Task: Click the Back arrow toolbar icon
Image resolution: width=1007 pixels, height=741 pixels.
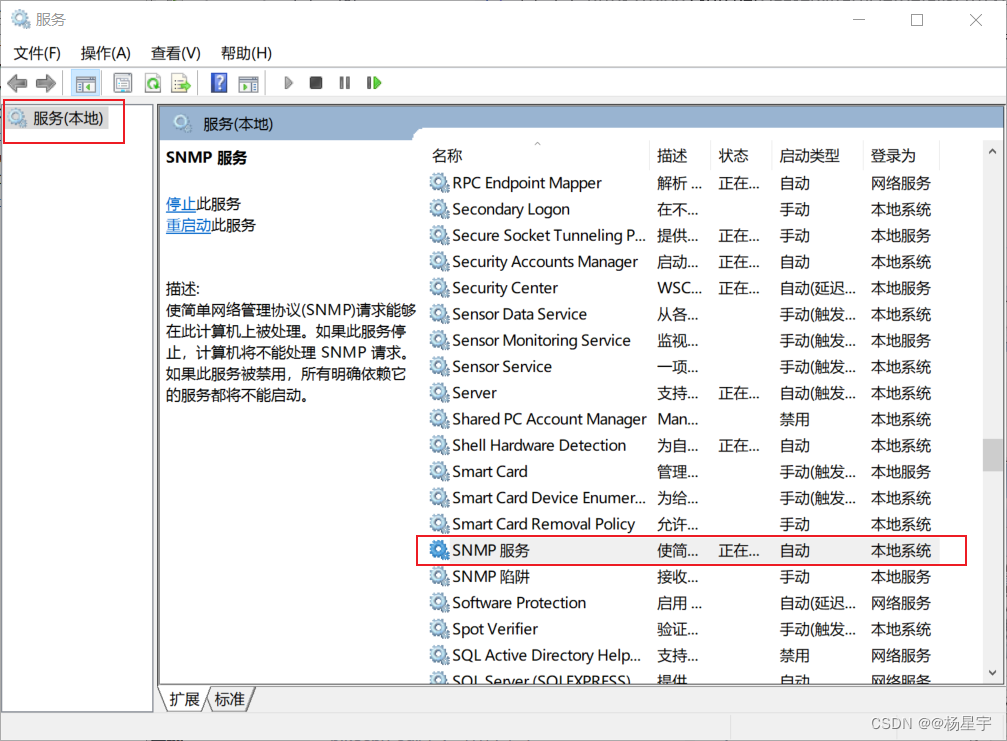Action: click(x=17, y=83)
